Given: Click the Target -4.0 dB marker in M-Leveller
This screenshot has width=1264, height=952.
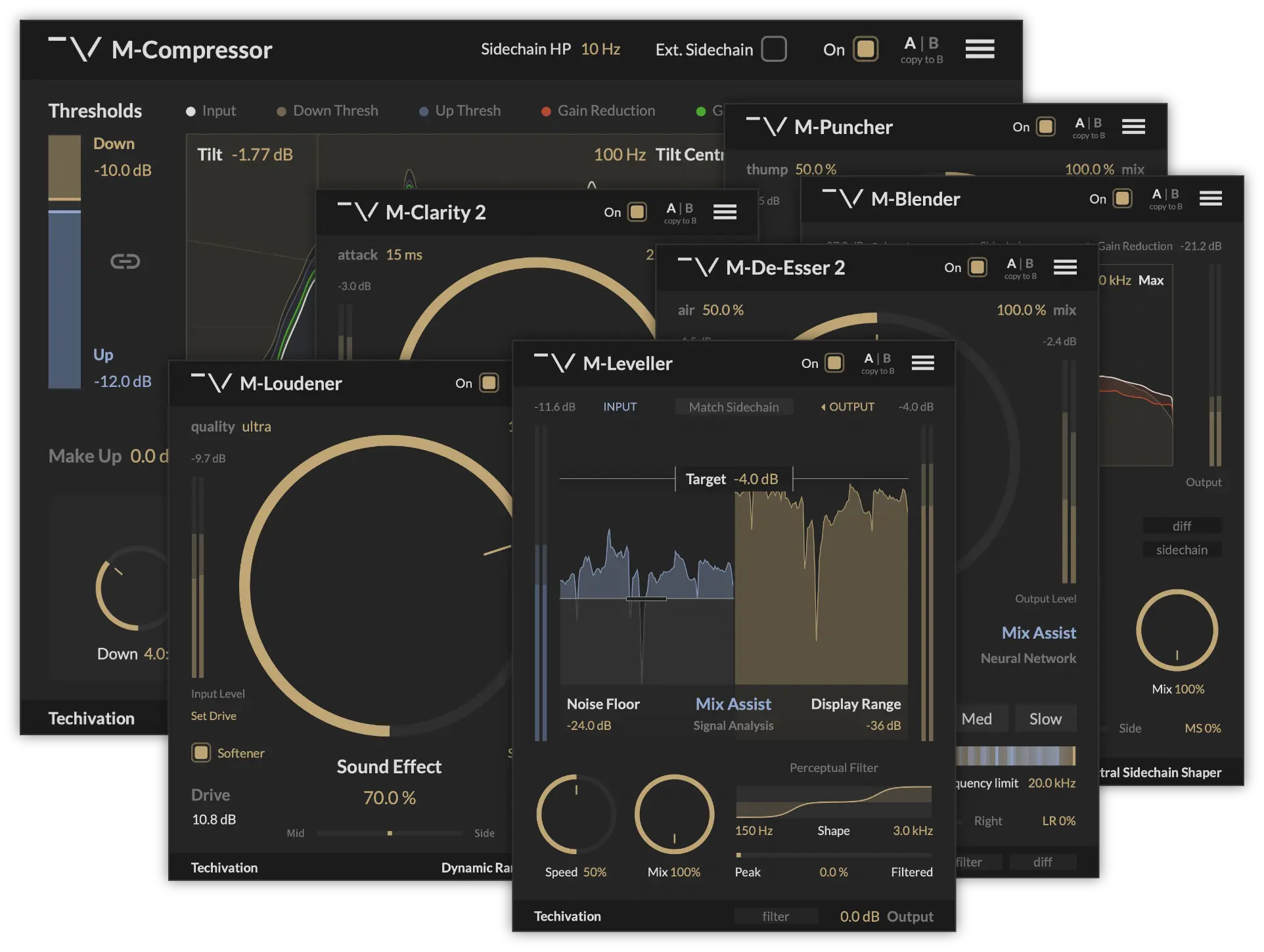Looking at the screenshot, I should tap(734, 479).
